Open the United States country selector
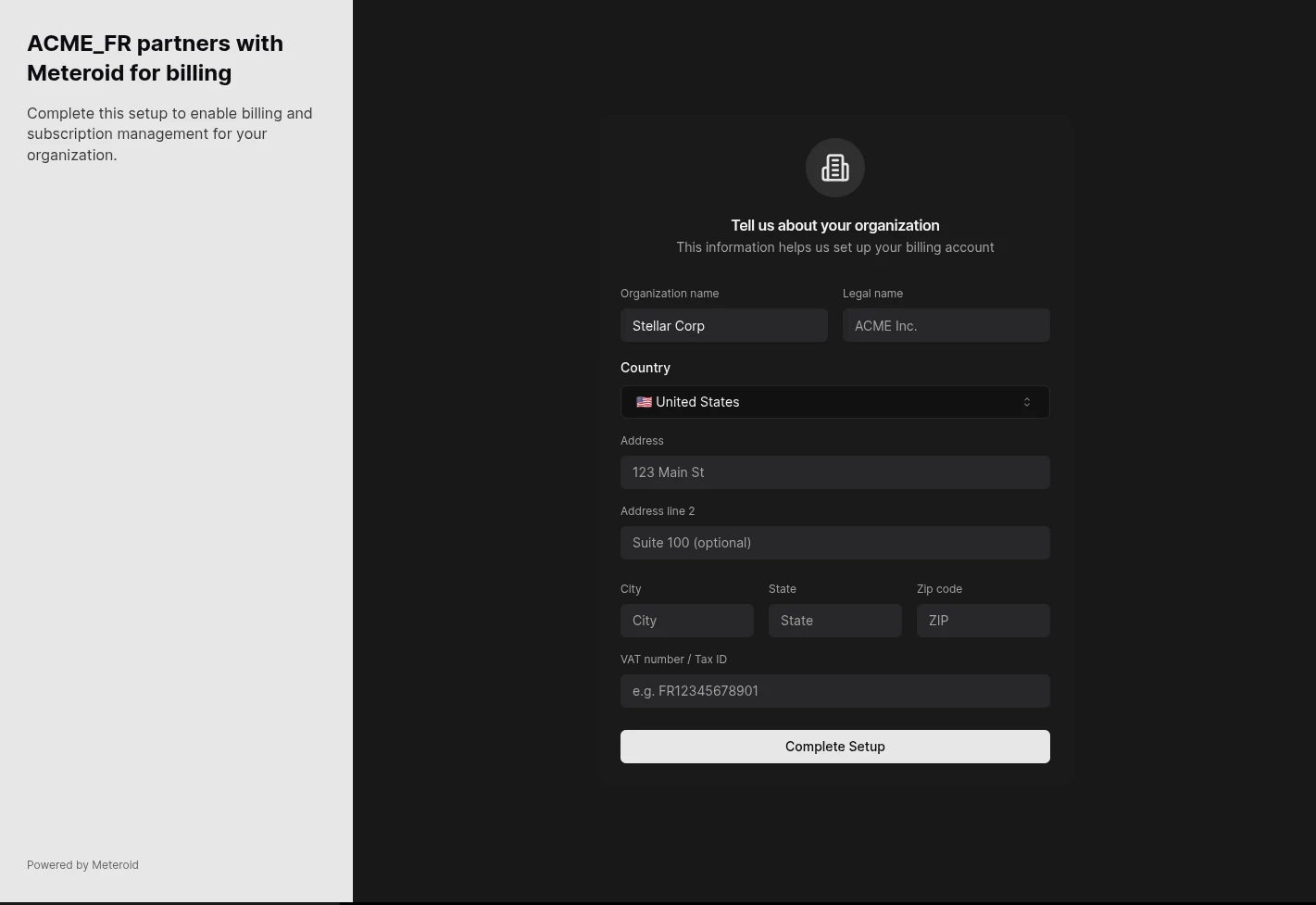 tap(835, 402)
